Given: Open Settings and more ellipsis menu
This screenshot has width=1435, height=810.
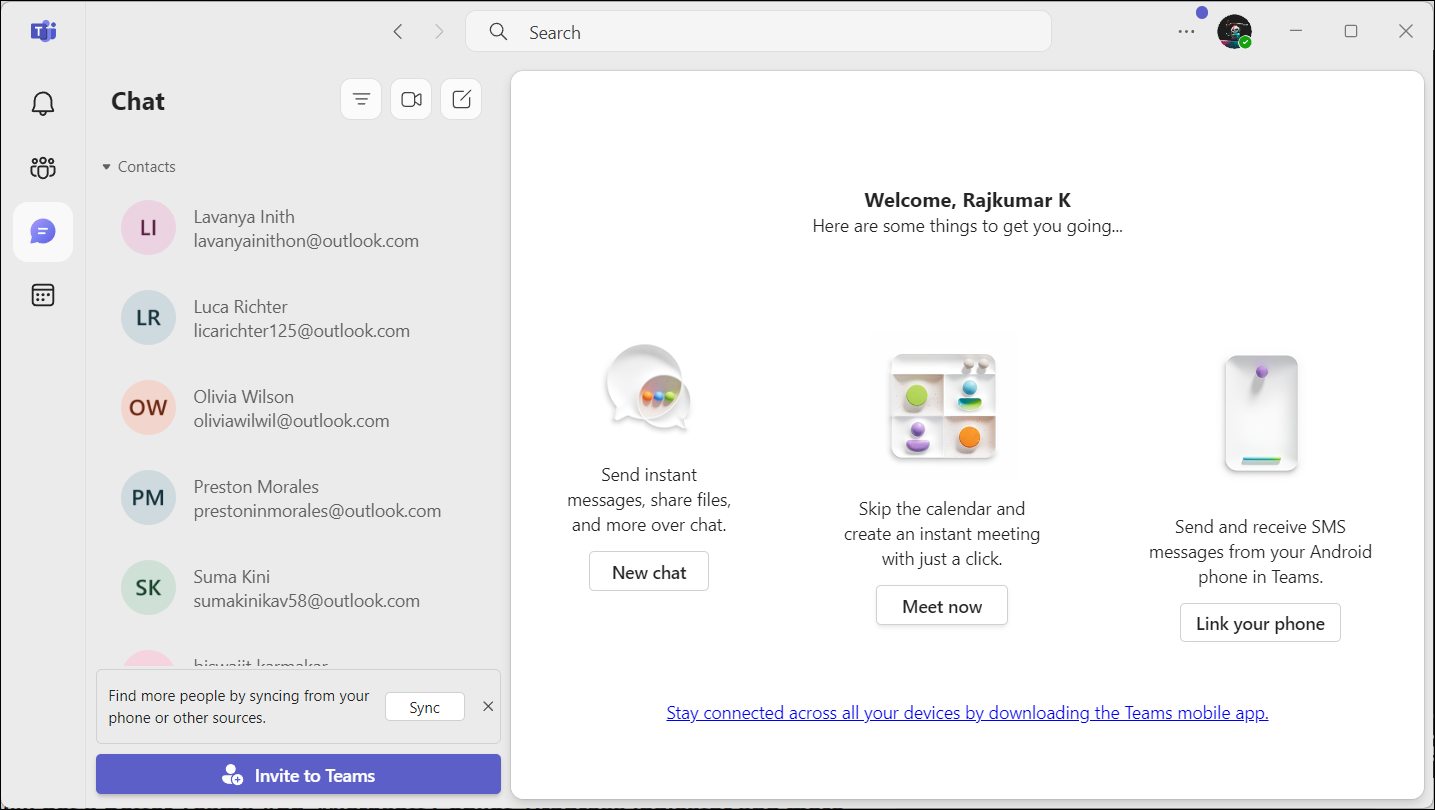Looking at the screenshot, I should [1186, 32].
